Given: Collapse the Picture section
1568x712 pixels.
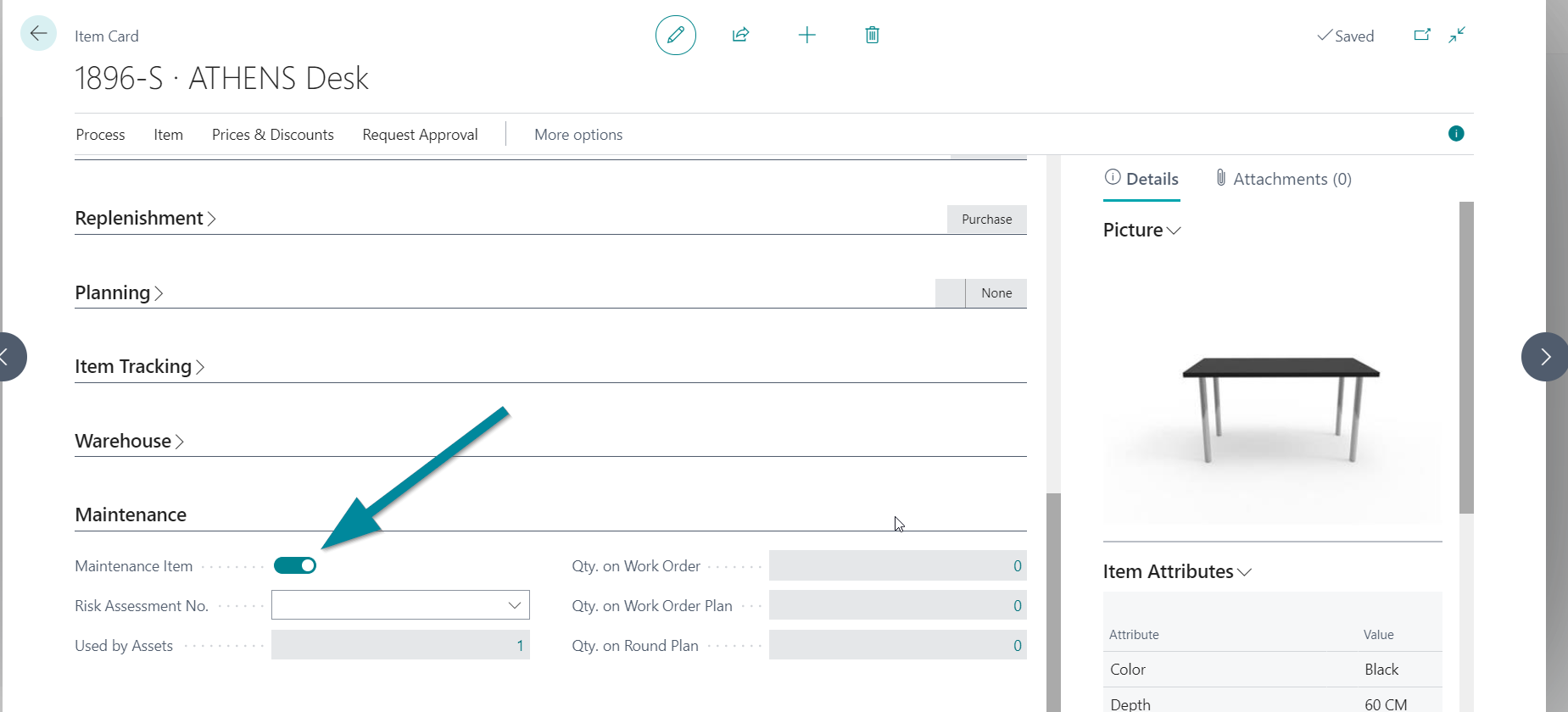Looking at the screenshot, I should point(1141,230).
